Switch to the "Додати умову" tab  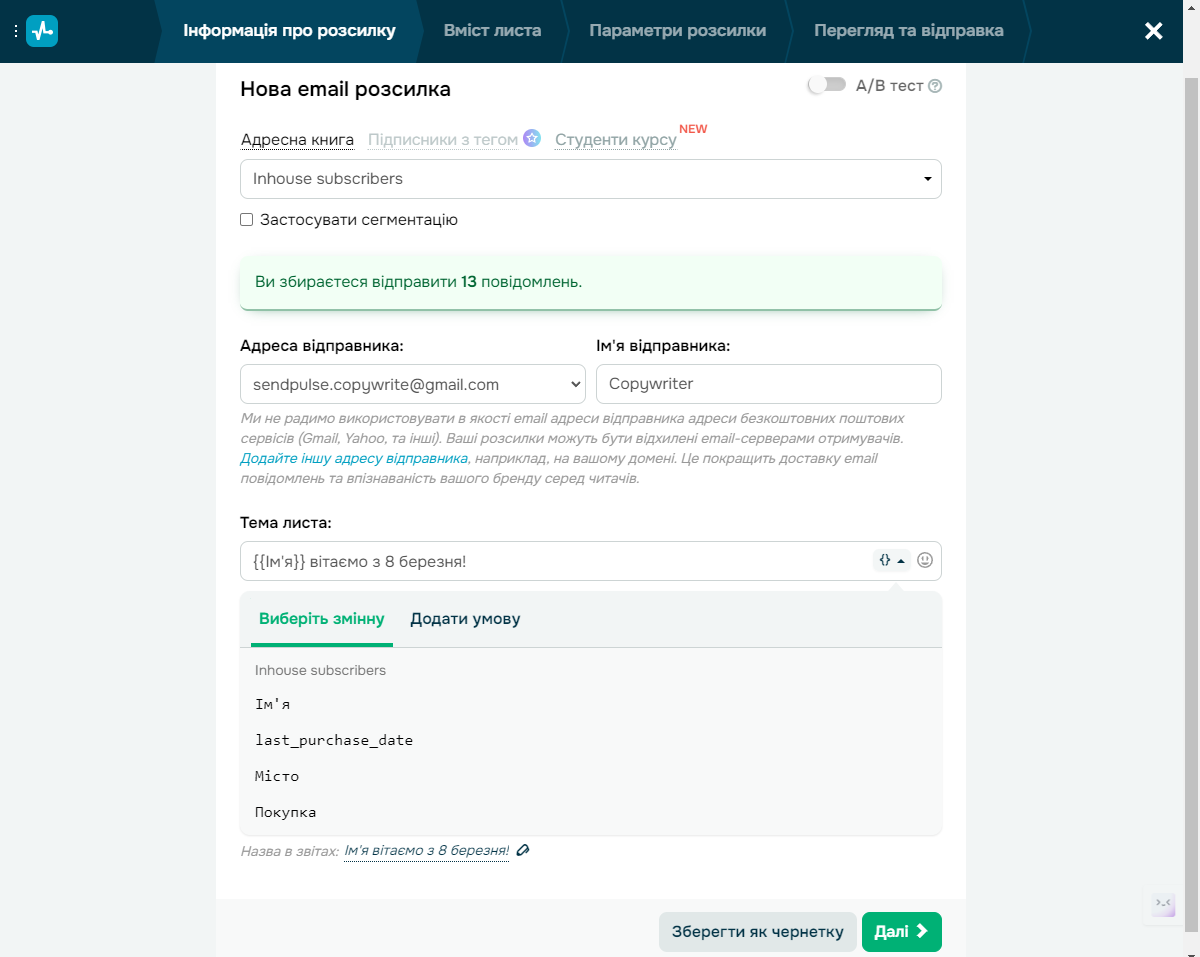coord(465,618)
